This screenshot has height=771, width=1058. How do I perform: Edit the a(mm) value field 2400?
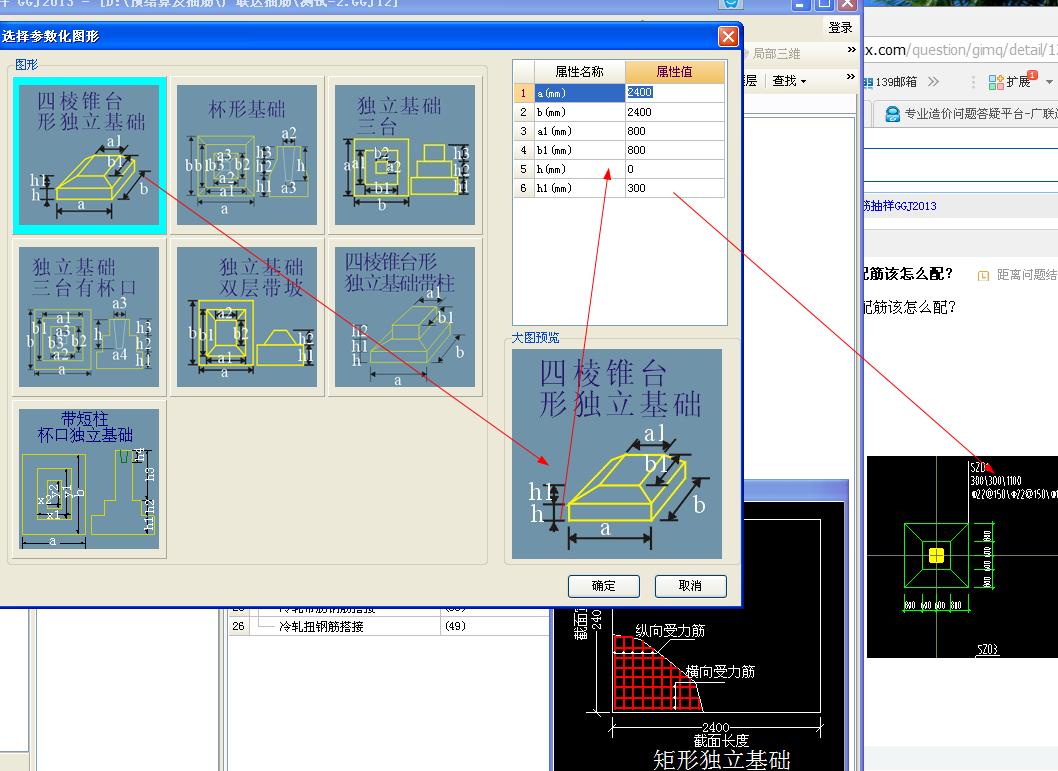675,92
